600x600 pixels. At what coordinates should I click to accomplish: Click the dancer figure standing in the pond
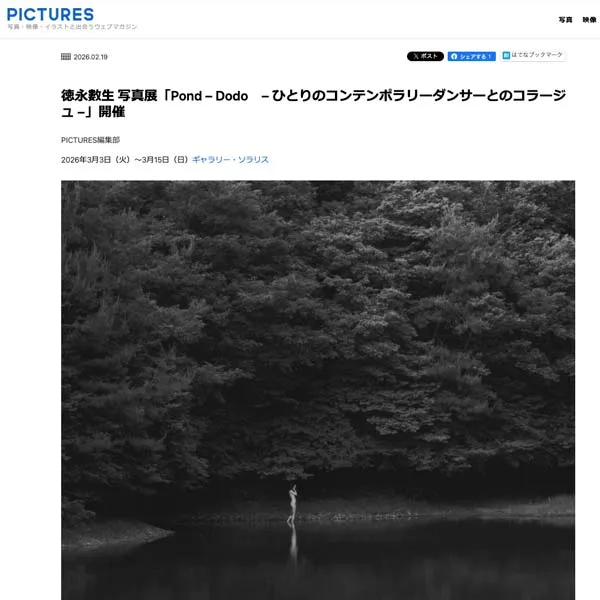coord(292,503)
